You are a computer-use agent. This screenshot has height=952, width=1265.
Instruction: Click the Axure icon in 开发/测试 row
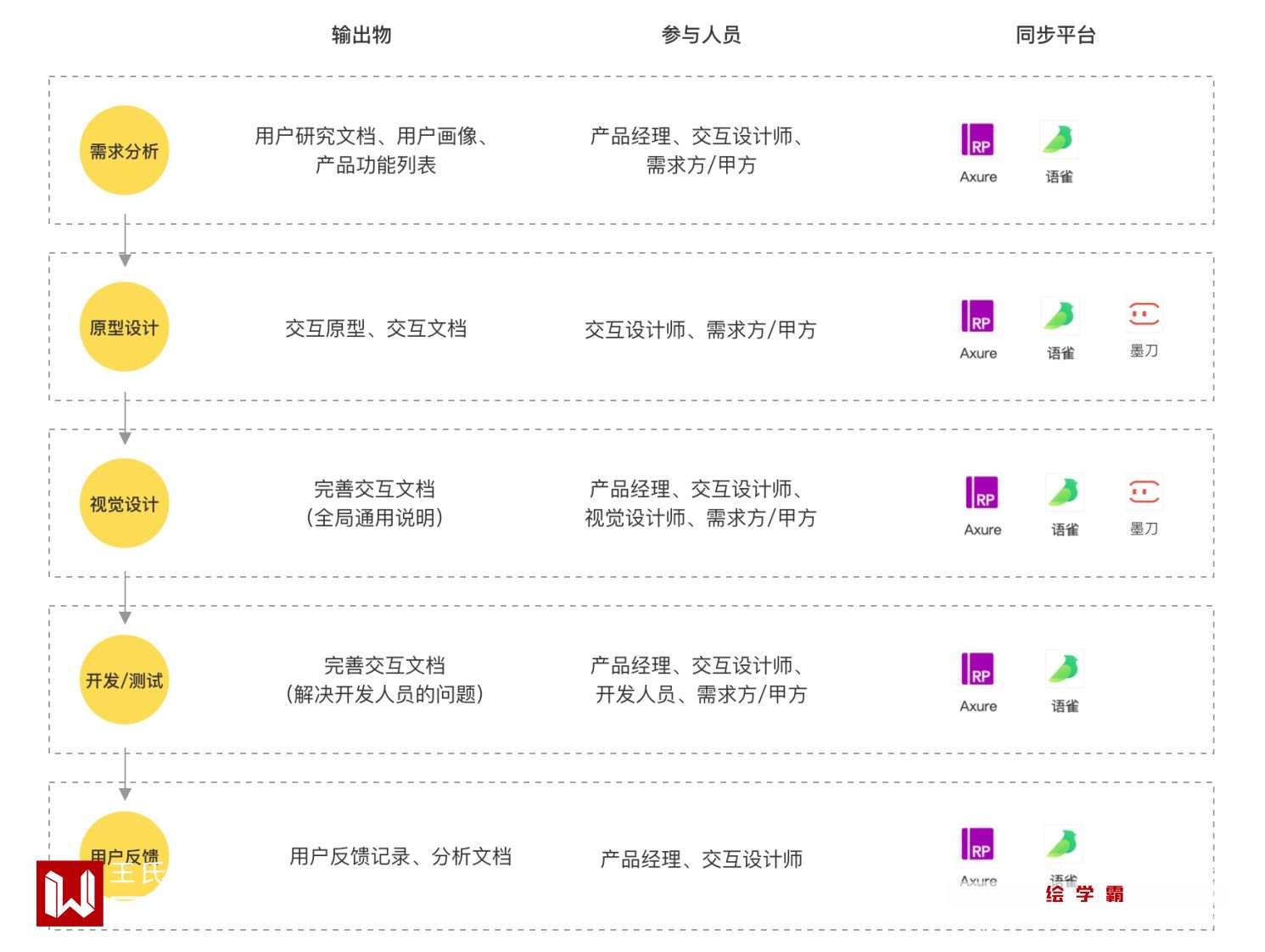(977, 669)
